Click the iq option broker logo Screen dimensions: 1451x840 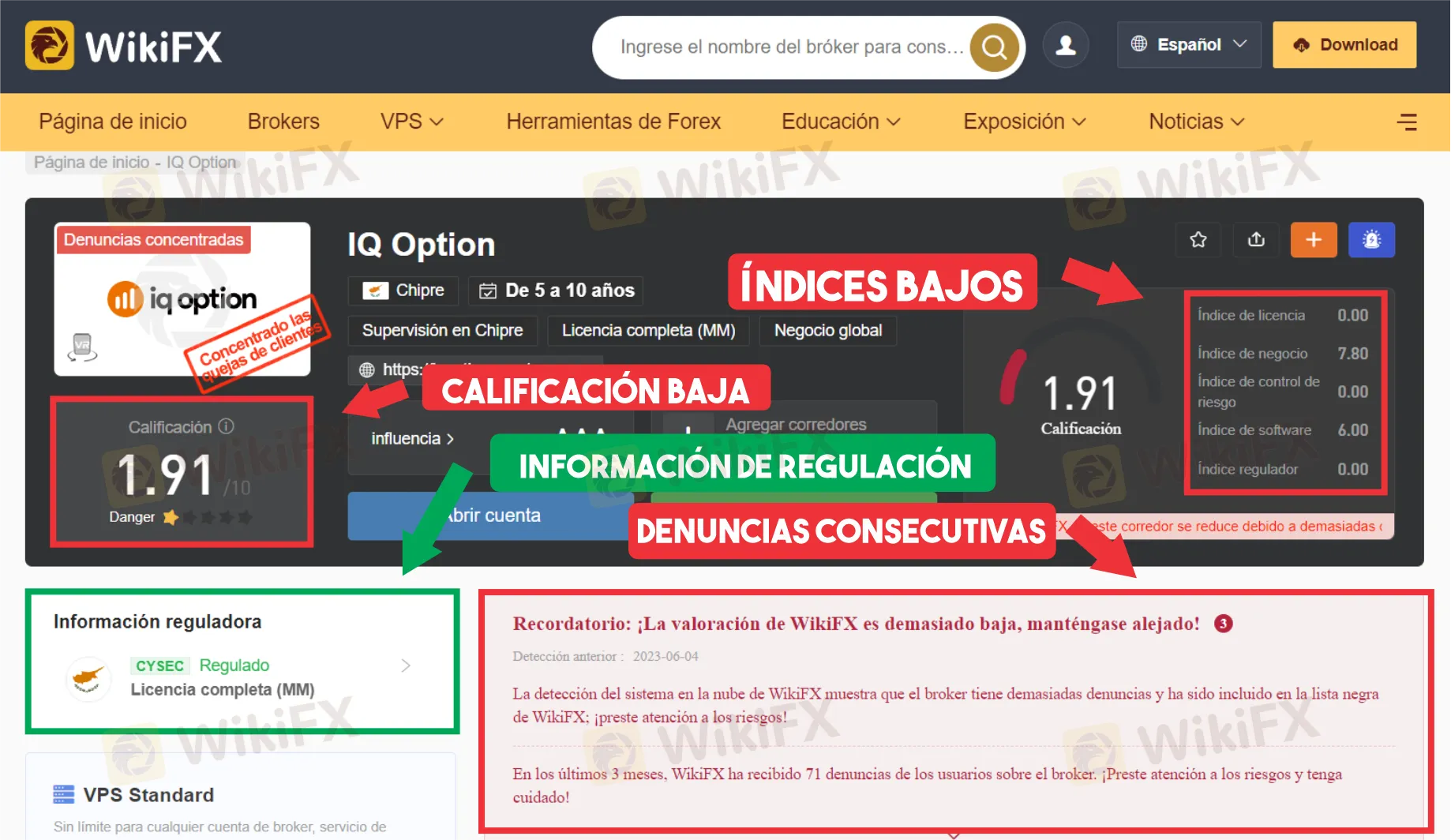point(182,299)
